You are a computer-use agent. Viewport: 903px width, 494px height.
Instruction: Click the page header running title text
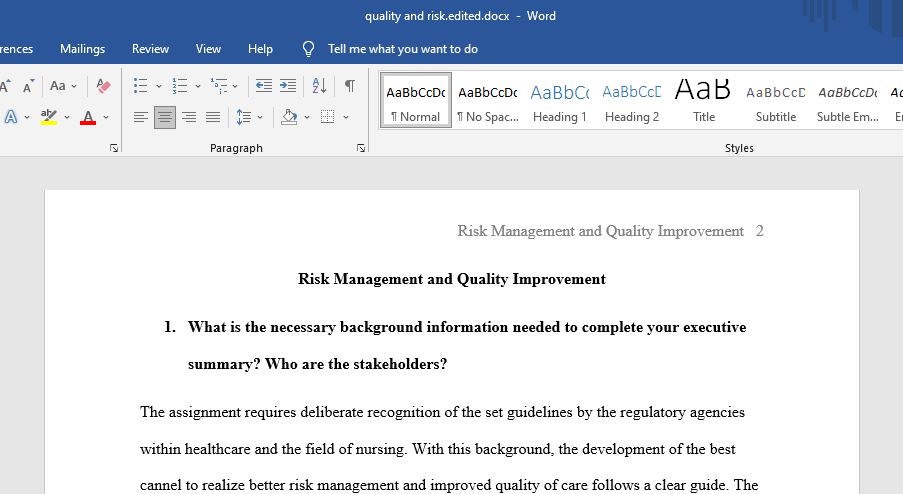601,231
